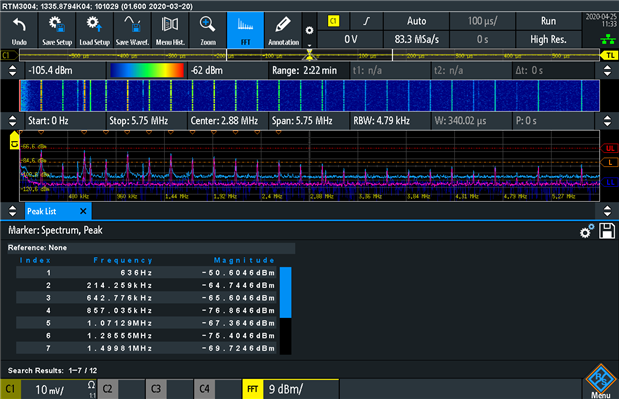
Task: Expand the spectrogram row left stepper arrows
Action: (13, 71)
